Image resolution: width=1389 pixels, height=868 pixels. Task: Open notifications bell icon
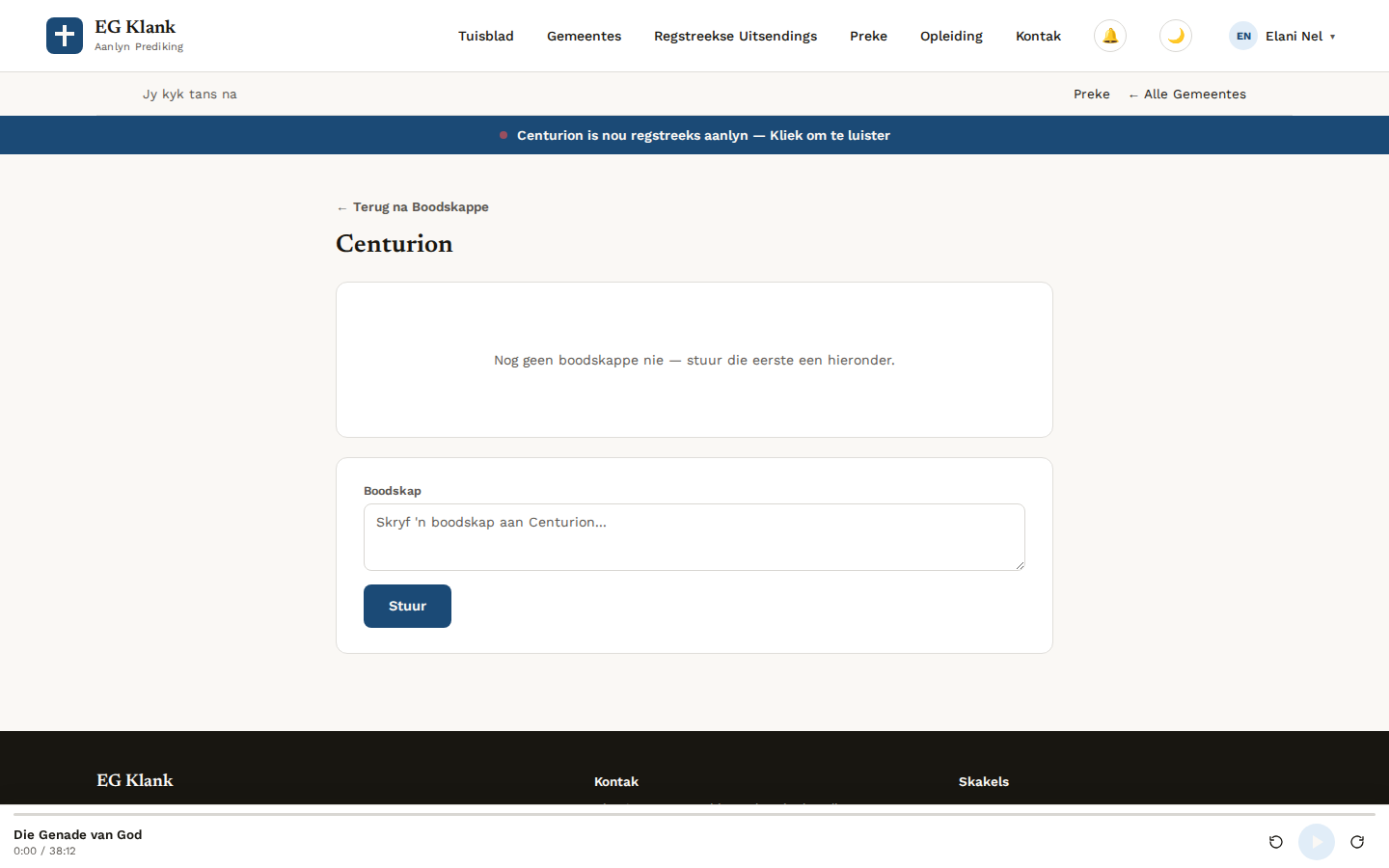(1110, 36)
